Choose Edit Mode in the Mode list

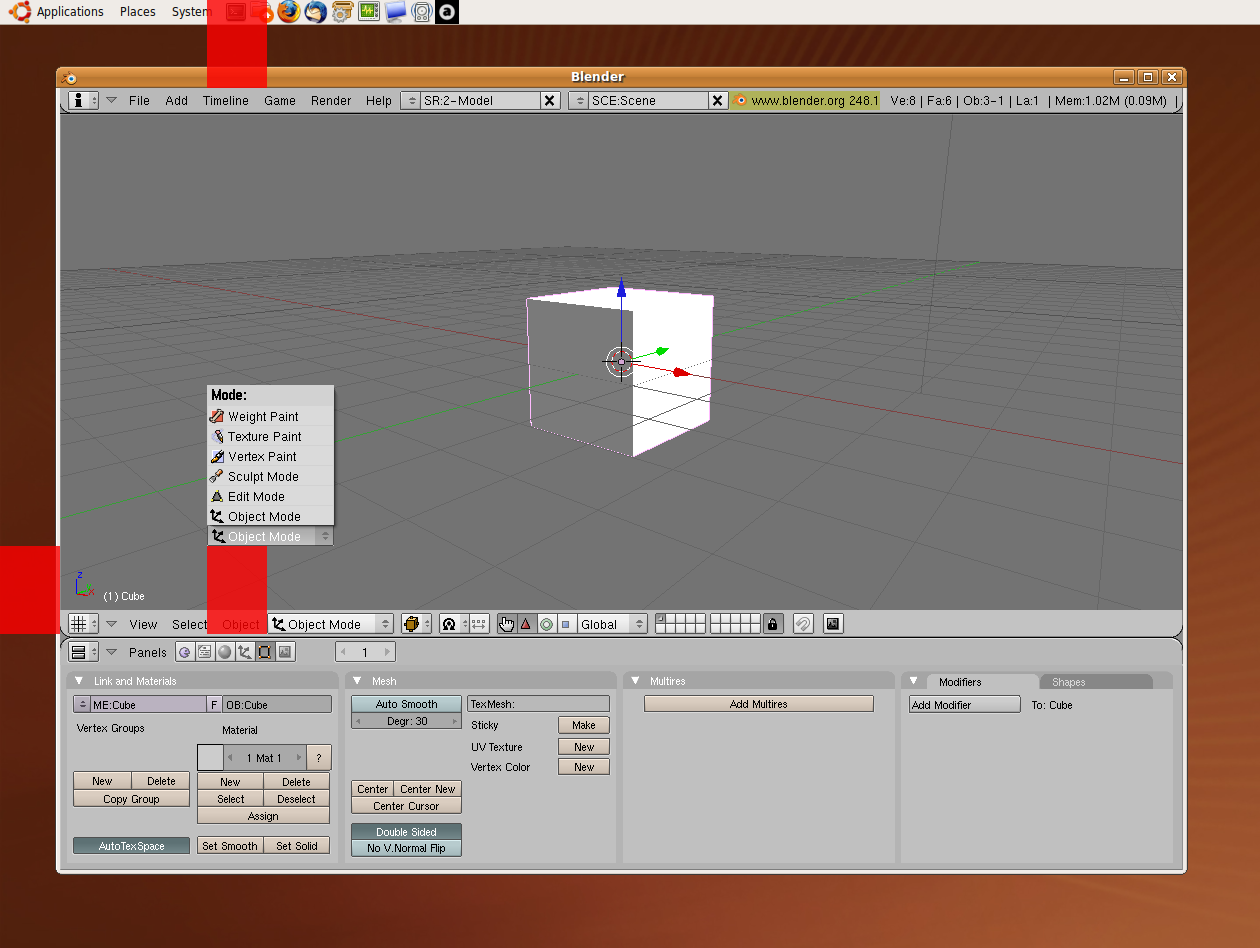pyautogui.click(x=256, y=497)
